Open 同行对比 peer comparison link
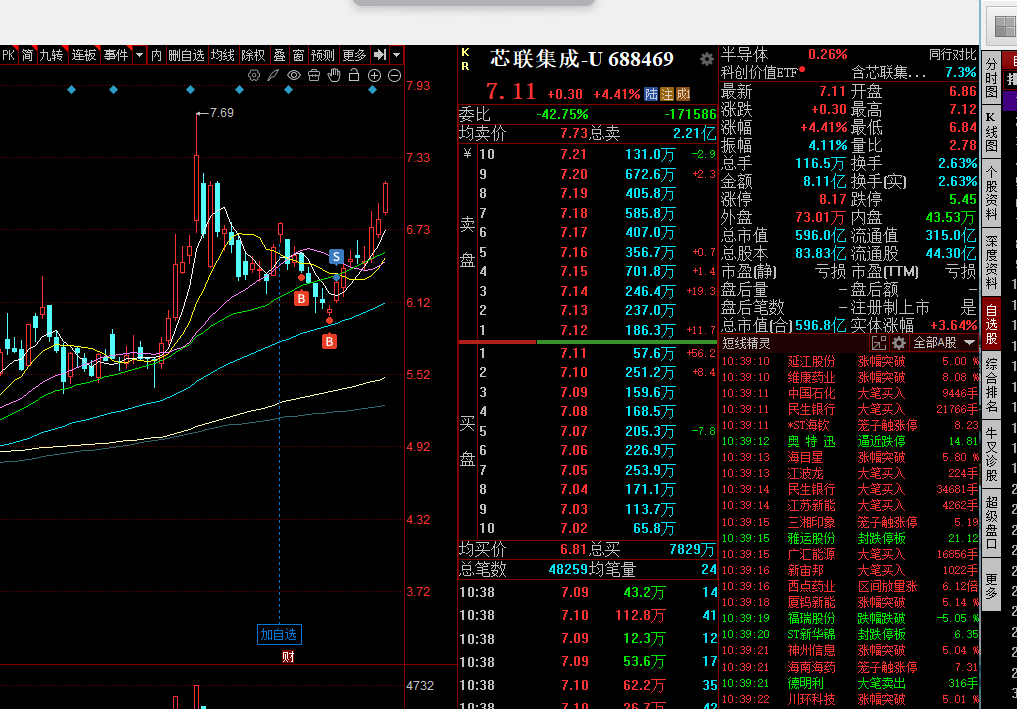 coord(953,54)
